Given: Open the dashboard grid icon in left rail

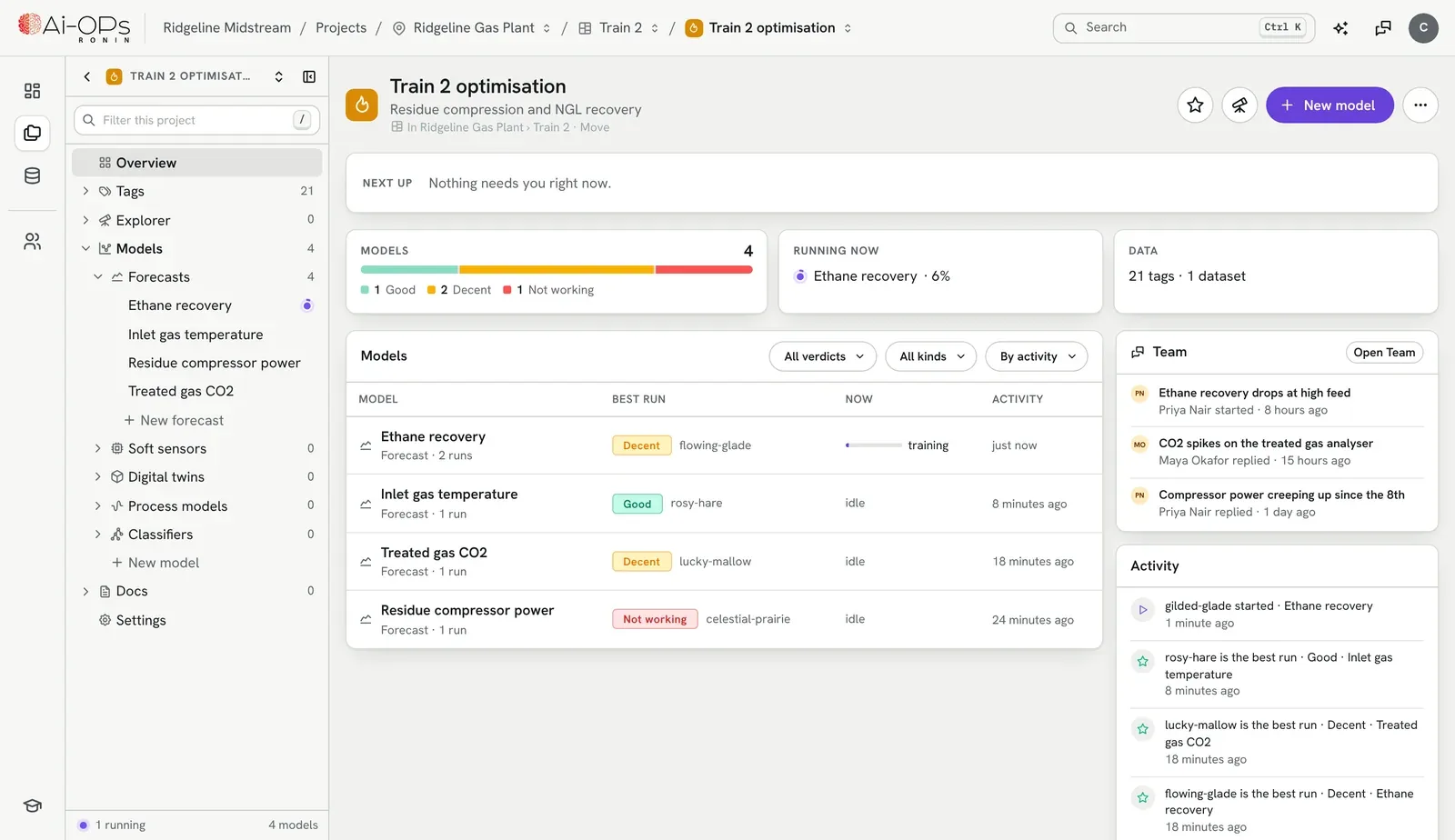Looking at the screenshot, I should pyautogui.click(x=32, y=91).
